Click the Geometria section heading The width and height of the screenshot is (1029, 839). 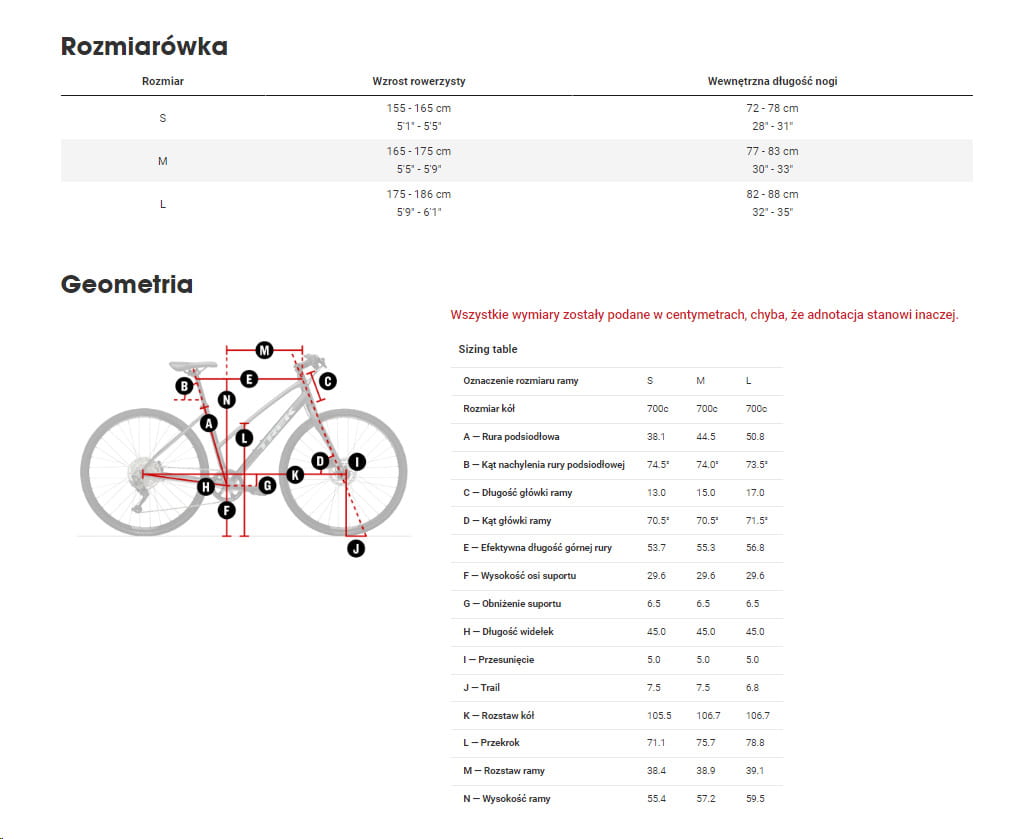[x=127, y=284]
